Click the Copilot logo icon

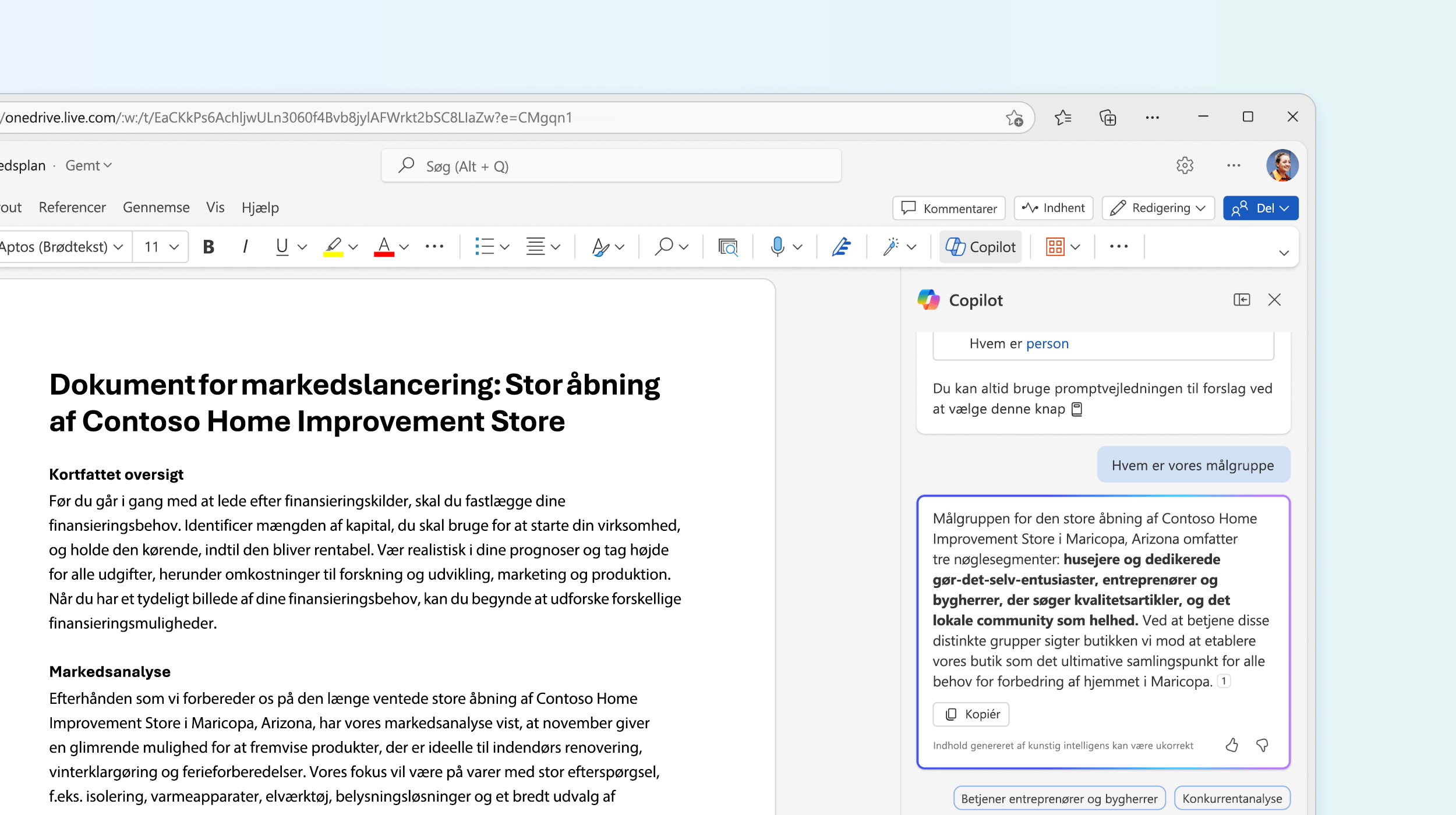click(929, 300)
